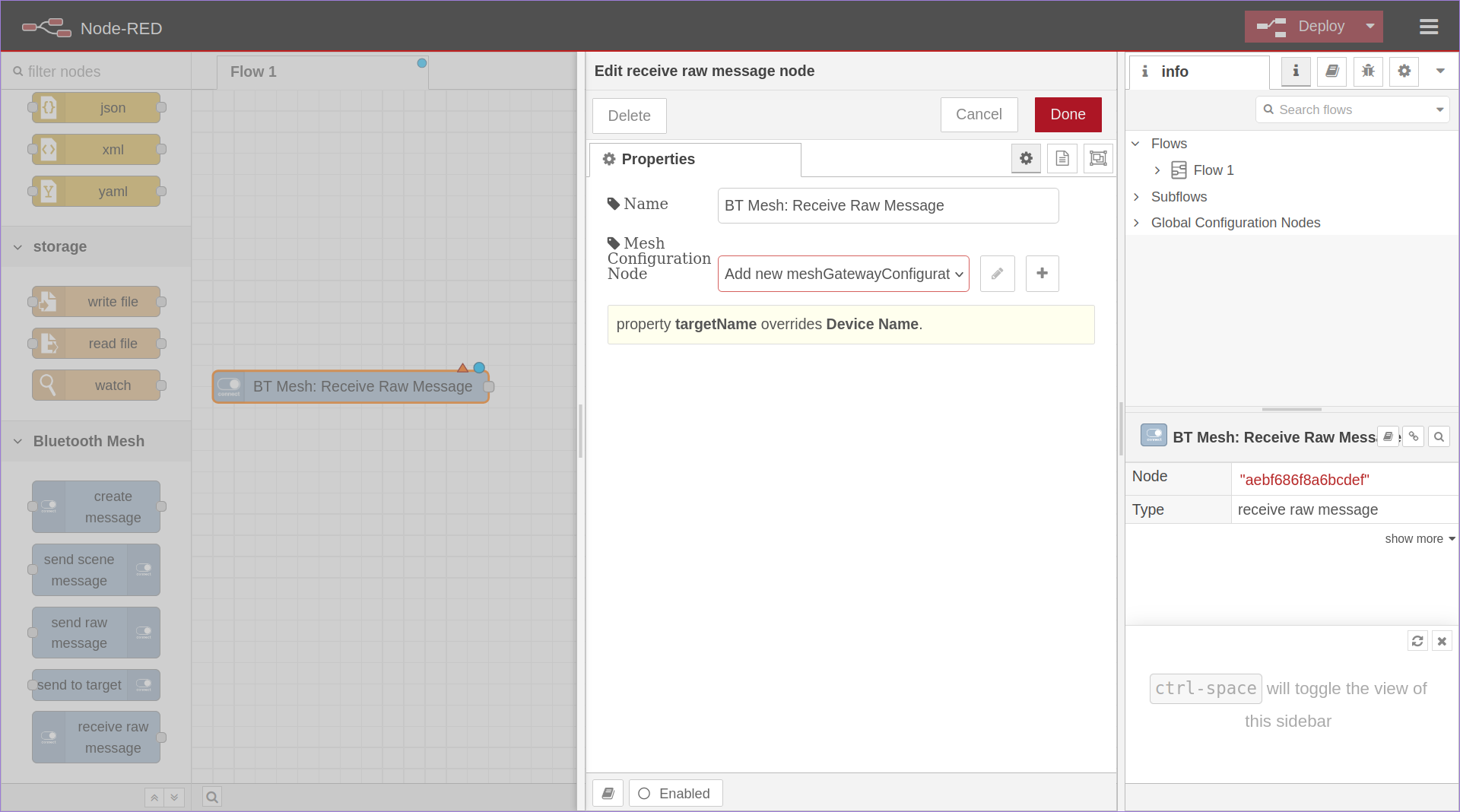The image size is (1460, 812).
Task: Expand Global Configuration Nodes tree
Action: 1136,223
